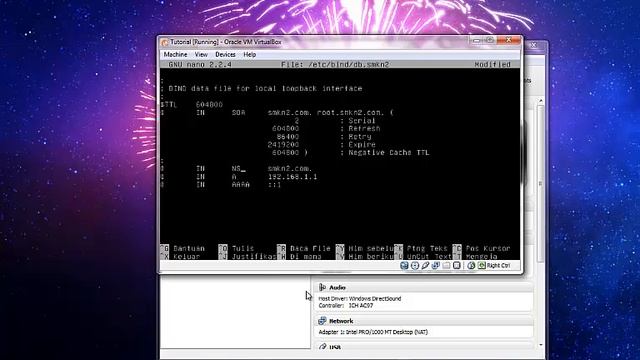This screenshot has height=360, width=640.
Task: Click the '^R Baca File' nano shortcut
Action: (304, 248)
